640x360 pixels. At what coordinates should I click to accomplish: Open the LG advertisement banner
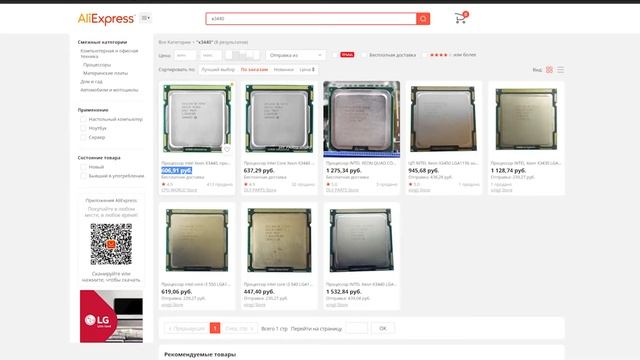pos(111,316)
